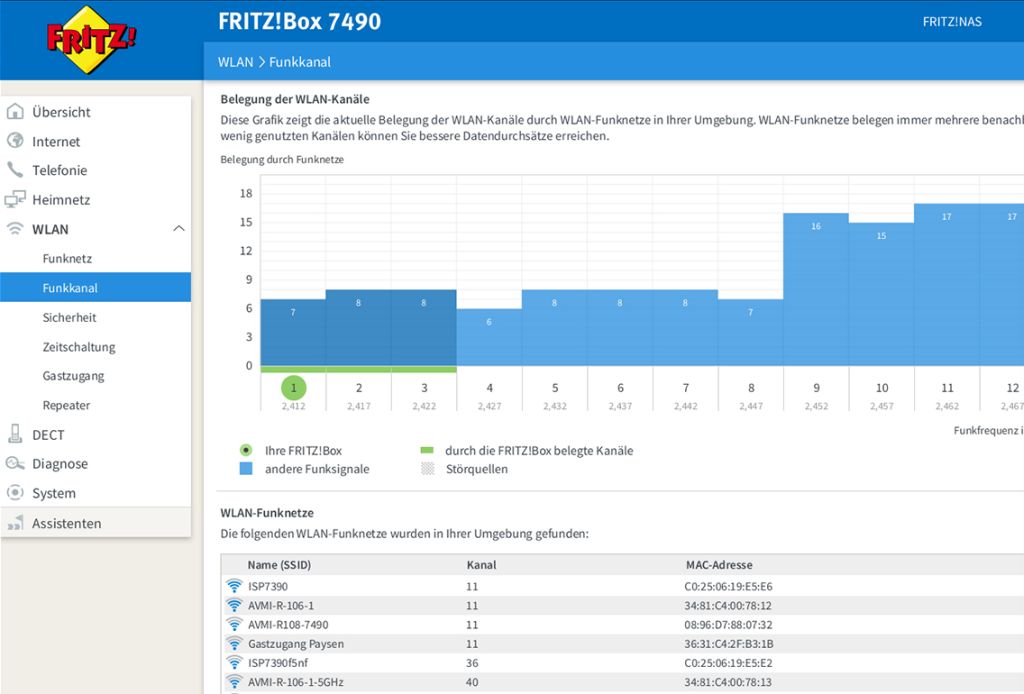
Task: Open the FRITZ!NAS link
Action: [952, 22]
